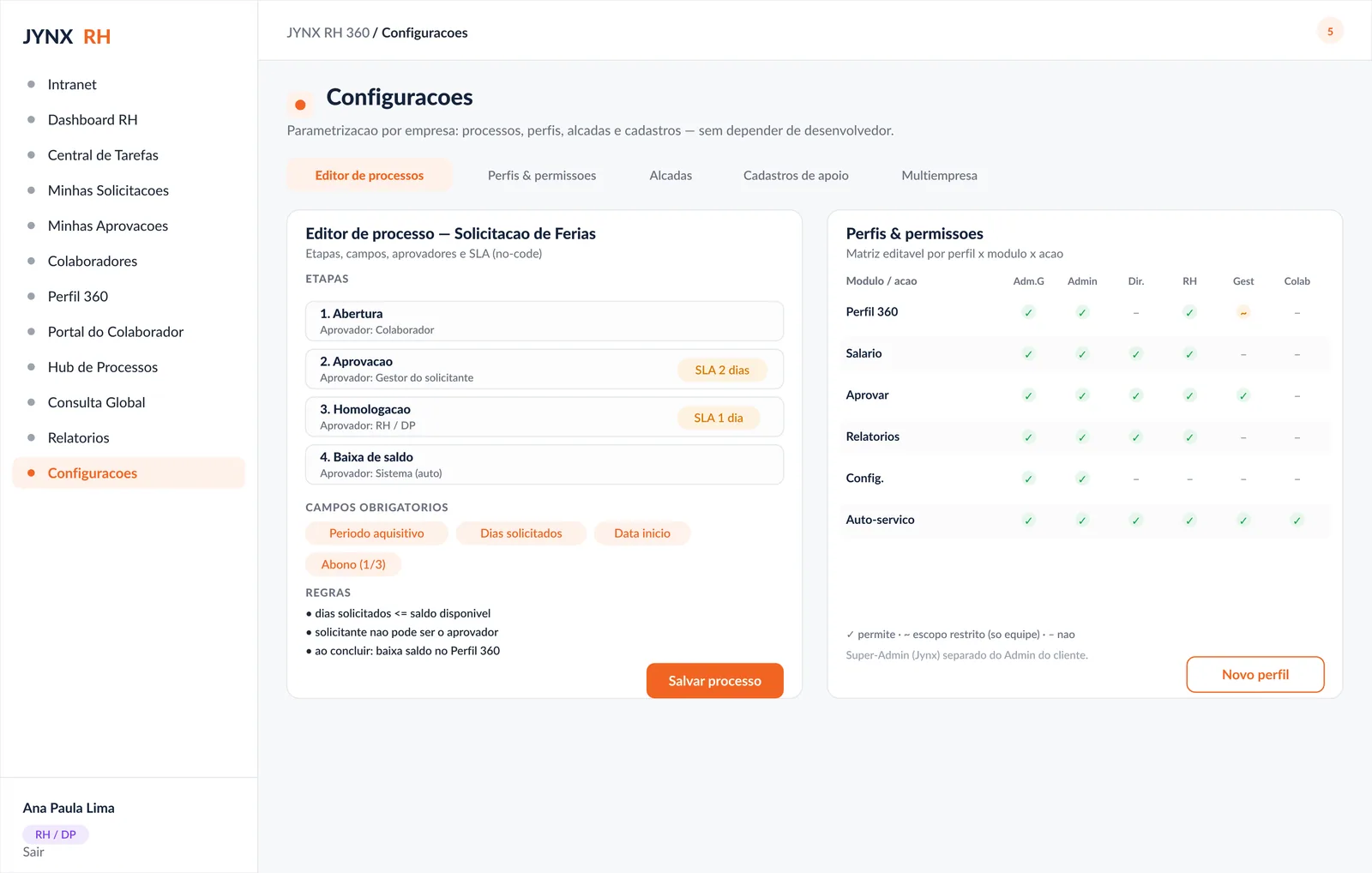Open Colaboradores page
1372x873 pixels.
129,261
